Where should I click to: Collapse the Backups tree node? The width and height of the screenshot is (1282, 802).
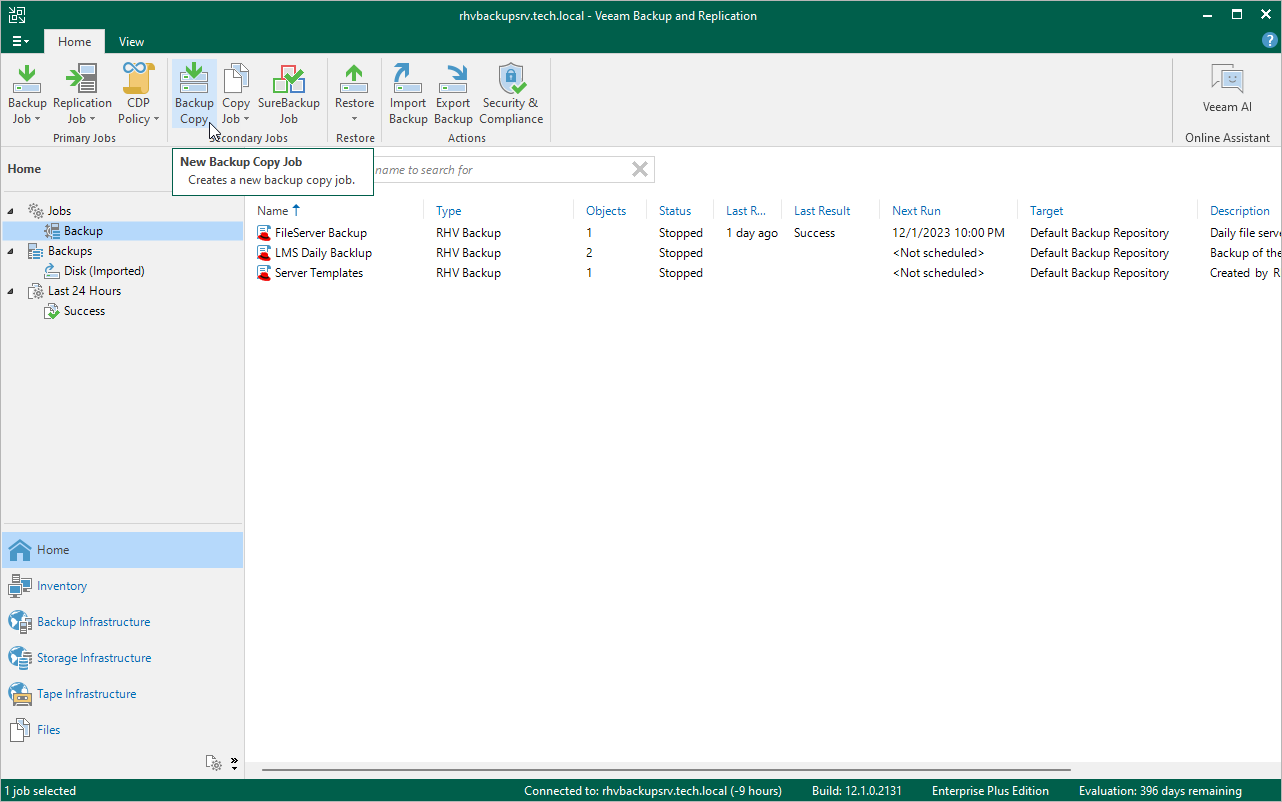tap(12, 251)
